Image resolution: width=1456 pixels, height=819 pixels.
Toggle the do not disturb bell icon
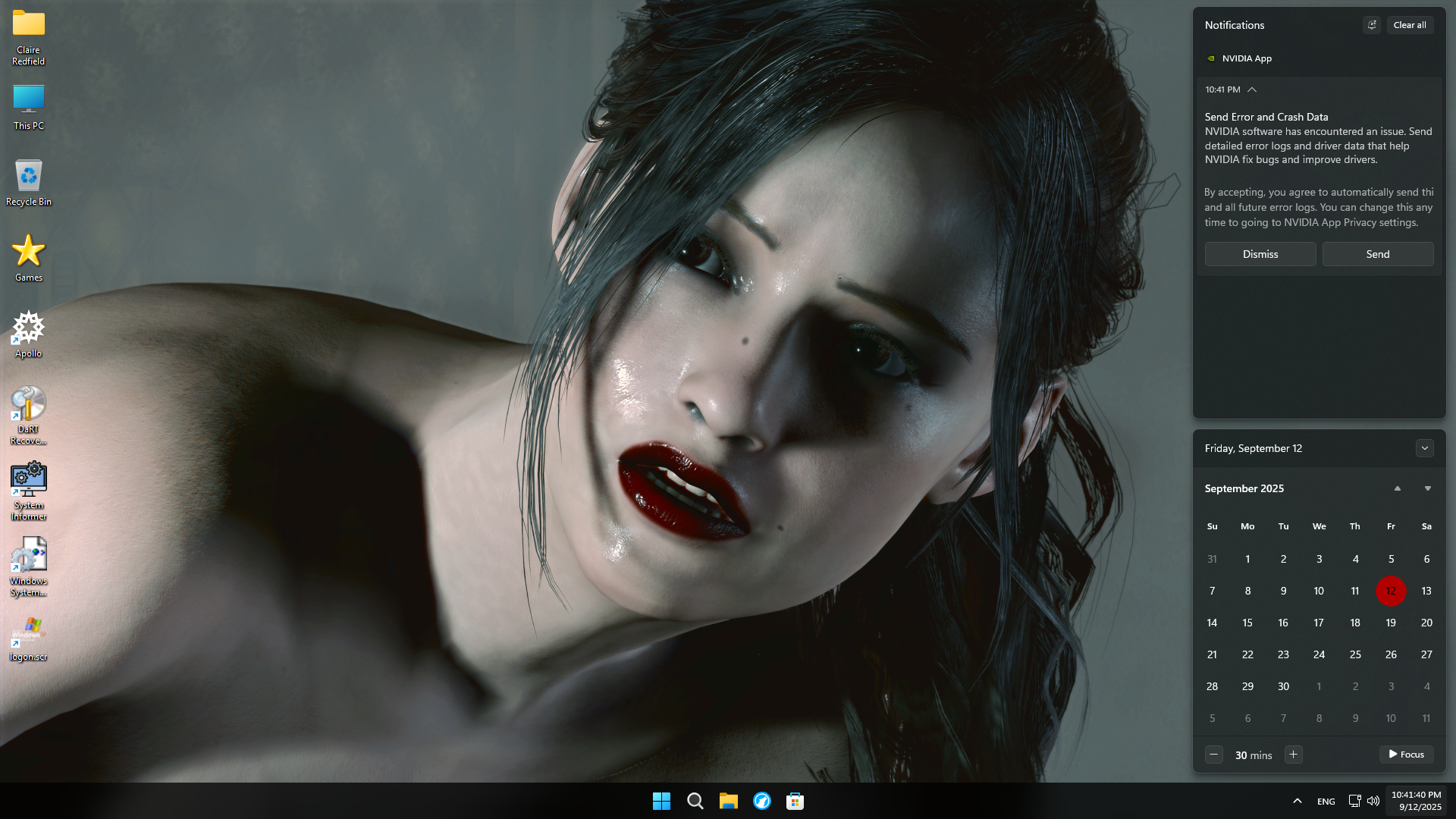tap(1372, 25)
